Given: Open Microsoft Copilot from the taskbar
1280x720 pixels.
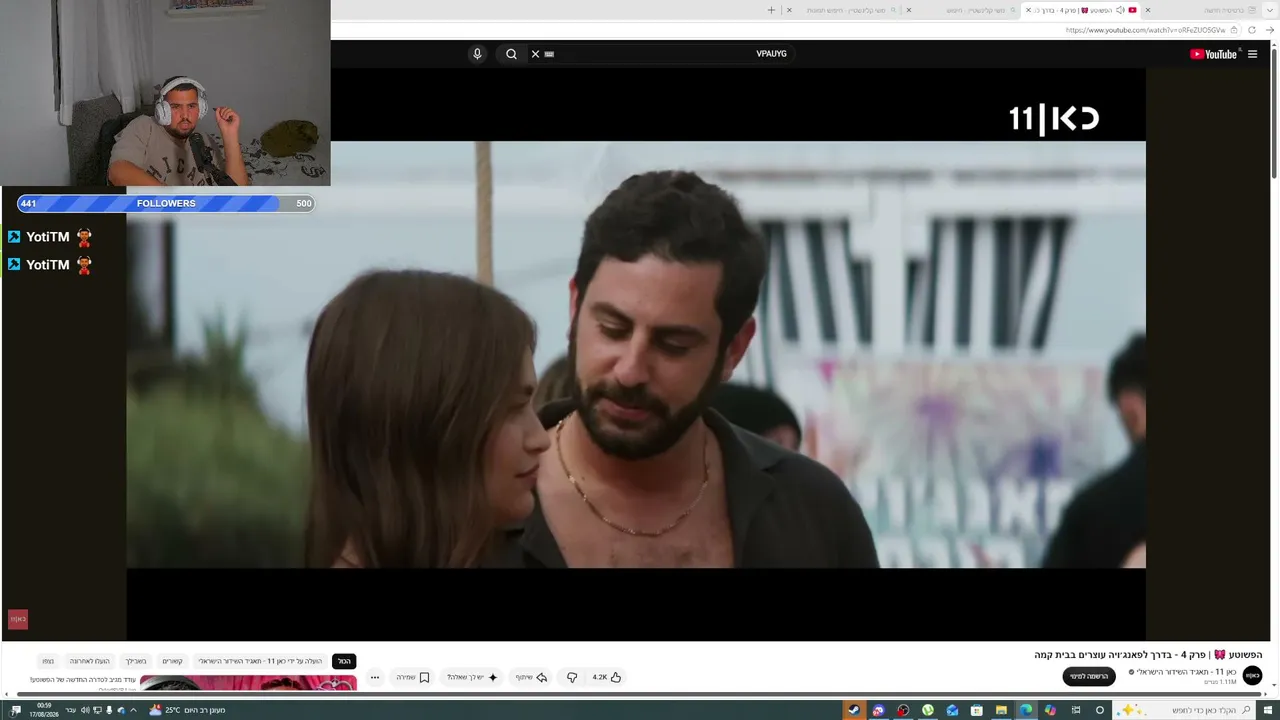Looking at the screenshot, I should coord(1050,710).
